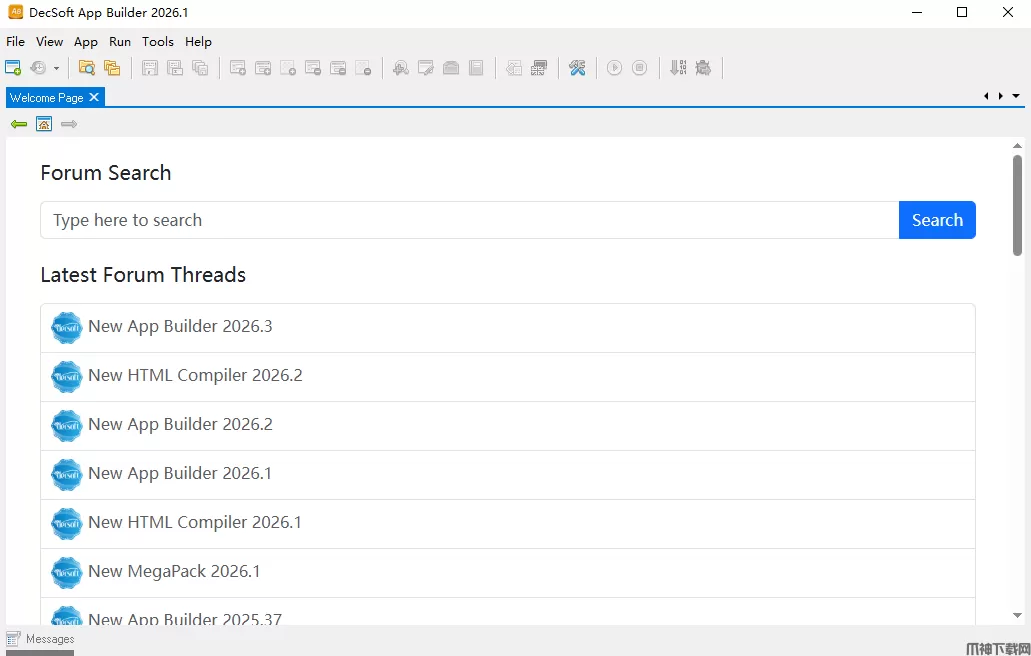1031x656 pixels.
Task: Click the tab scroll left arrow
Action: tap(986, 96)
